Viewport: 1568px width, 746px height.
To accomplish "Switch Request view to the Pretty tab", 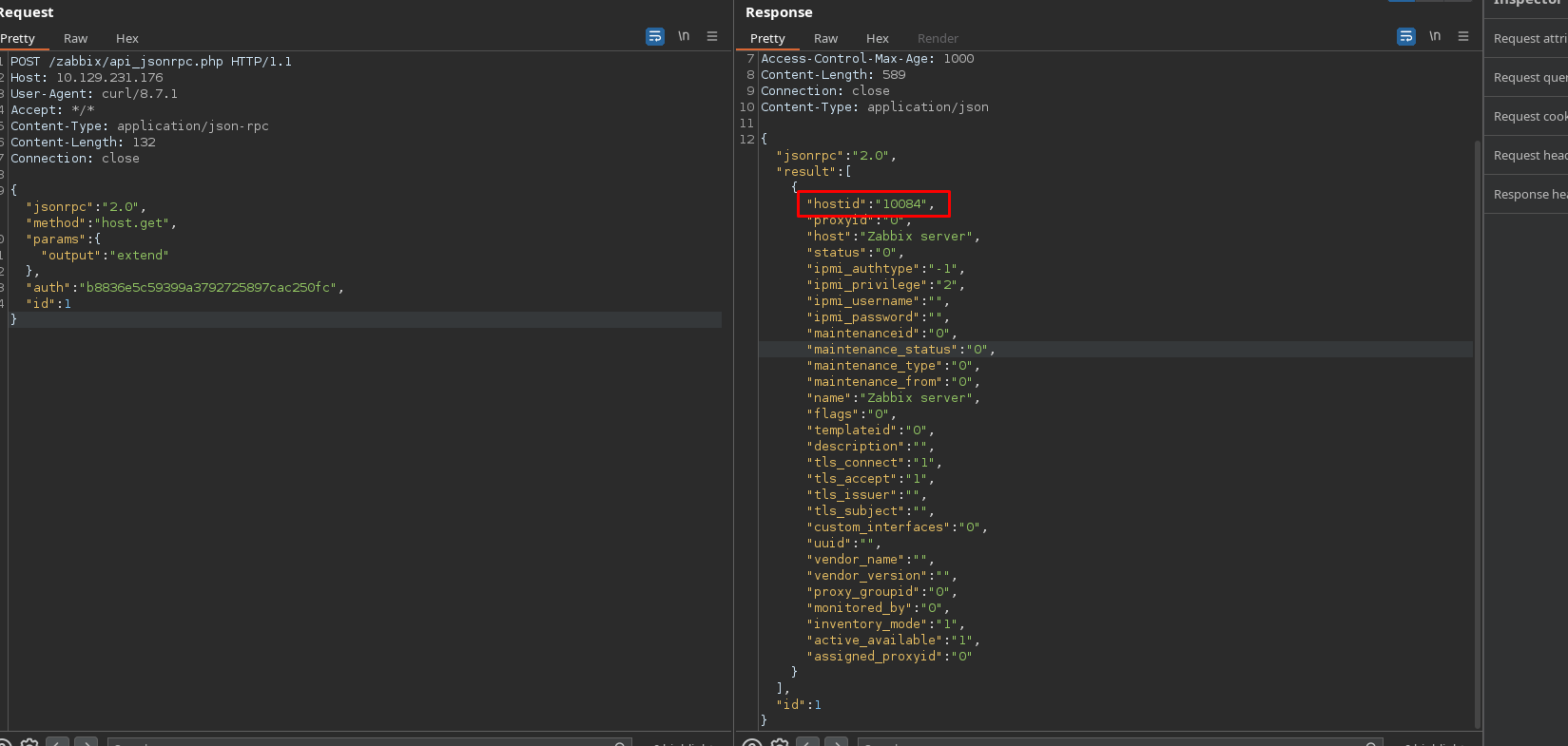I will click(17, 38).
